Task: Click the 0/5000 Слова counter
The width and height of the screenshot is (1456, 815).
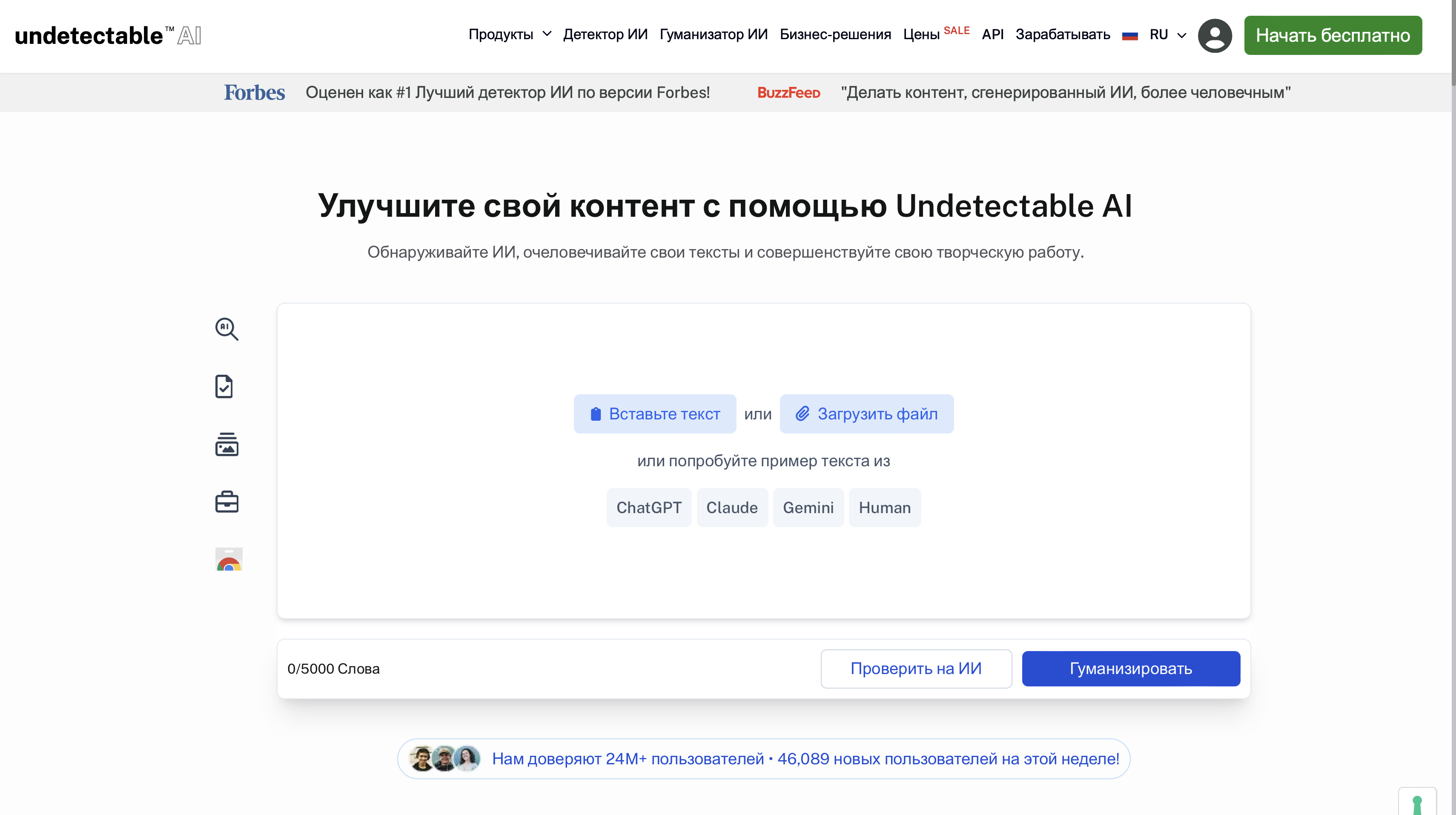Action: pyautogui.click(x=333, y=669)
